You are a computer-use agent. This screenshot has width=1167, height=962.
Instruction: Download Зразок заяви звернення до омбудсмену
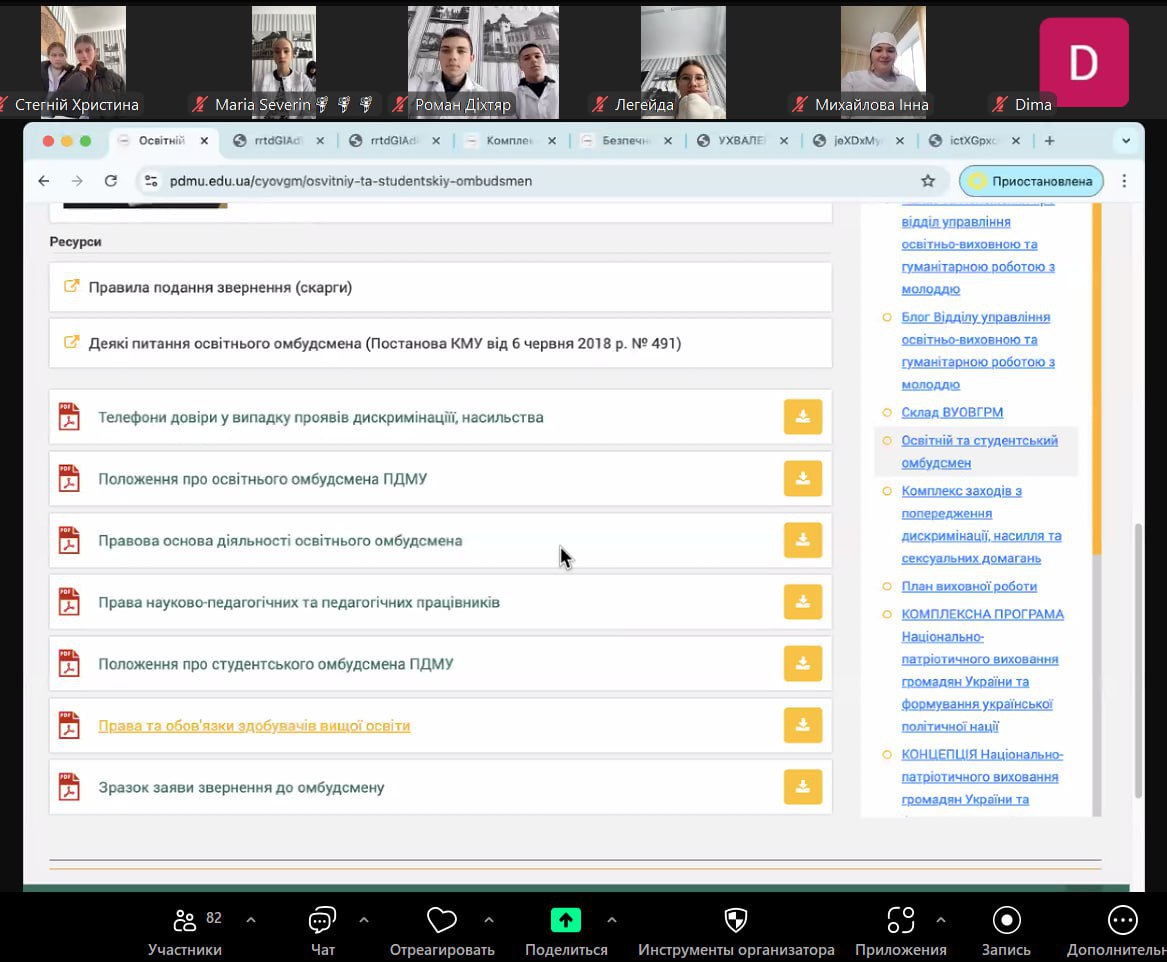coord(802,787)
